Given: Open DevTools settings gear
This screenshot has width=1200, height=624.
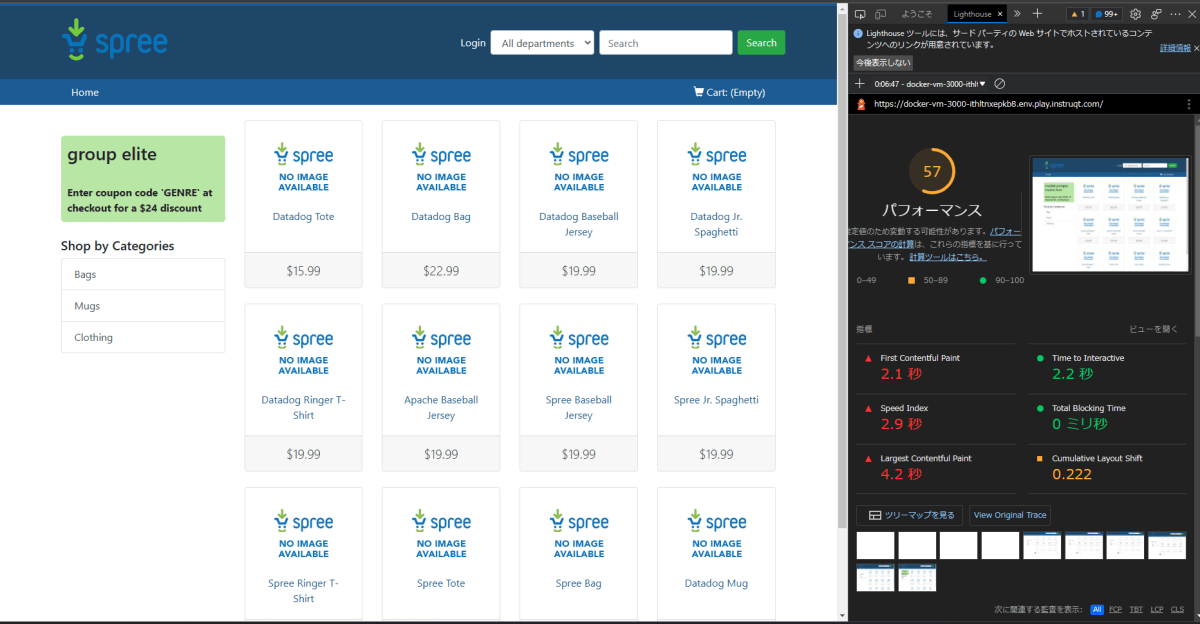Looking at the screenshot, I should pyautogui.click(x=1136, y=14).
